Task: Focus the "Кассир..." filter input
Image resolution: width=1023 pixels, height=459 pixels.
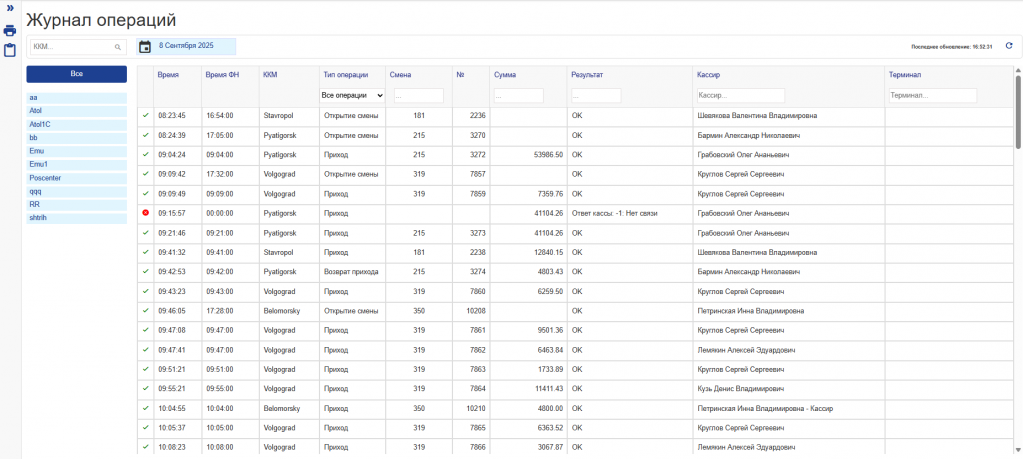Action: point(740,95)
